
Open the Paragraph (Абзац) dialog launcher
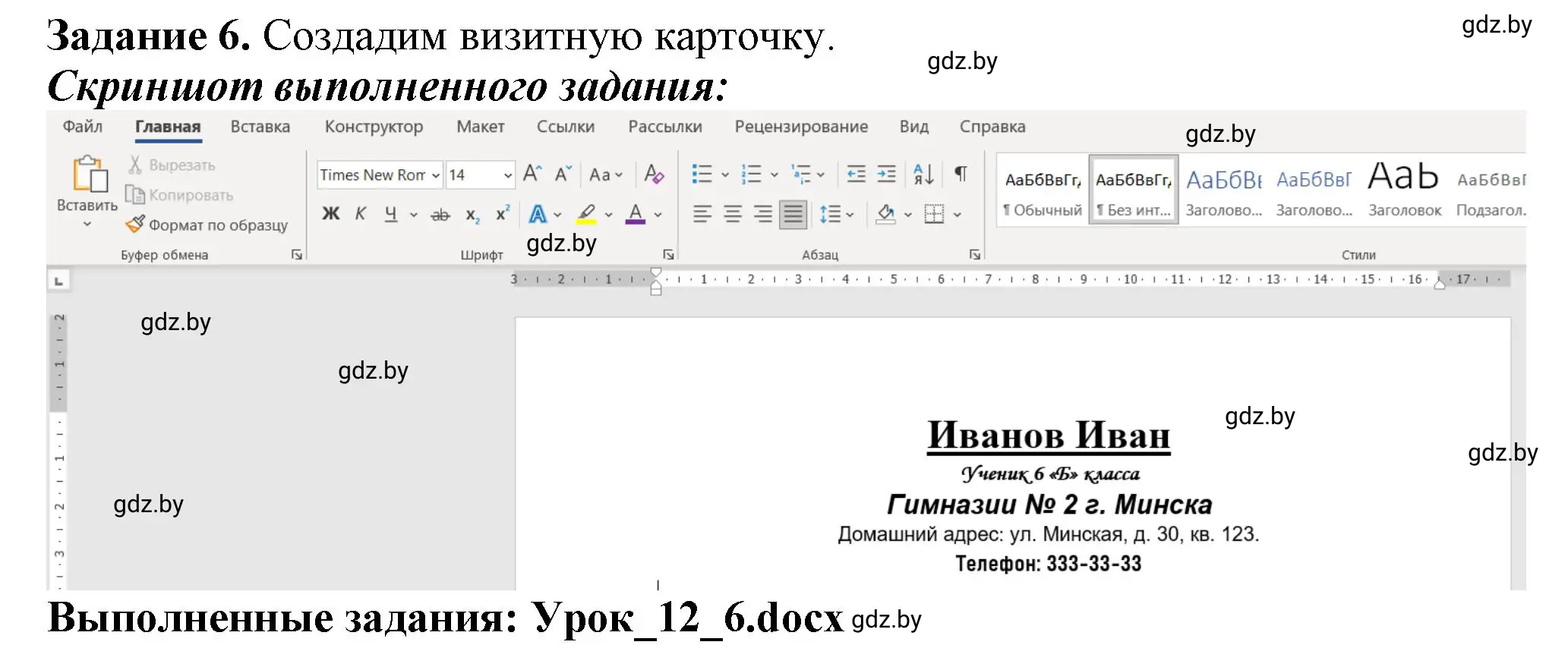(x=974, y=255)
